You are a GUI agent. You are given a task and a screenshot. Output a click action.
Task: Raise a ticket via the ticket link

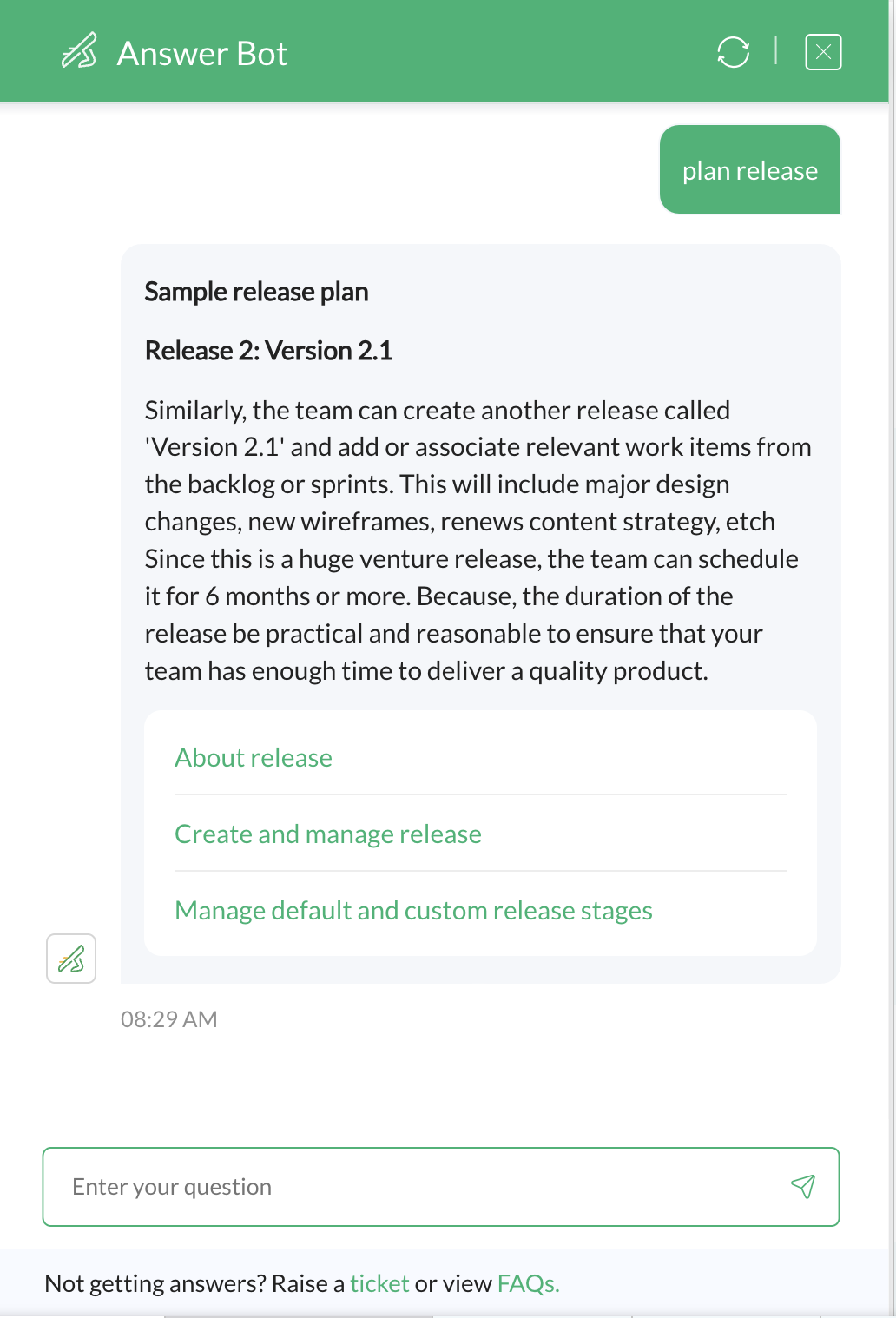[379, 1283]
